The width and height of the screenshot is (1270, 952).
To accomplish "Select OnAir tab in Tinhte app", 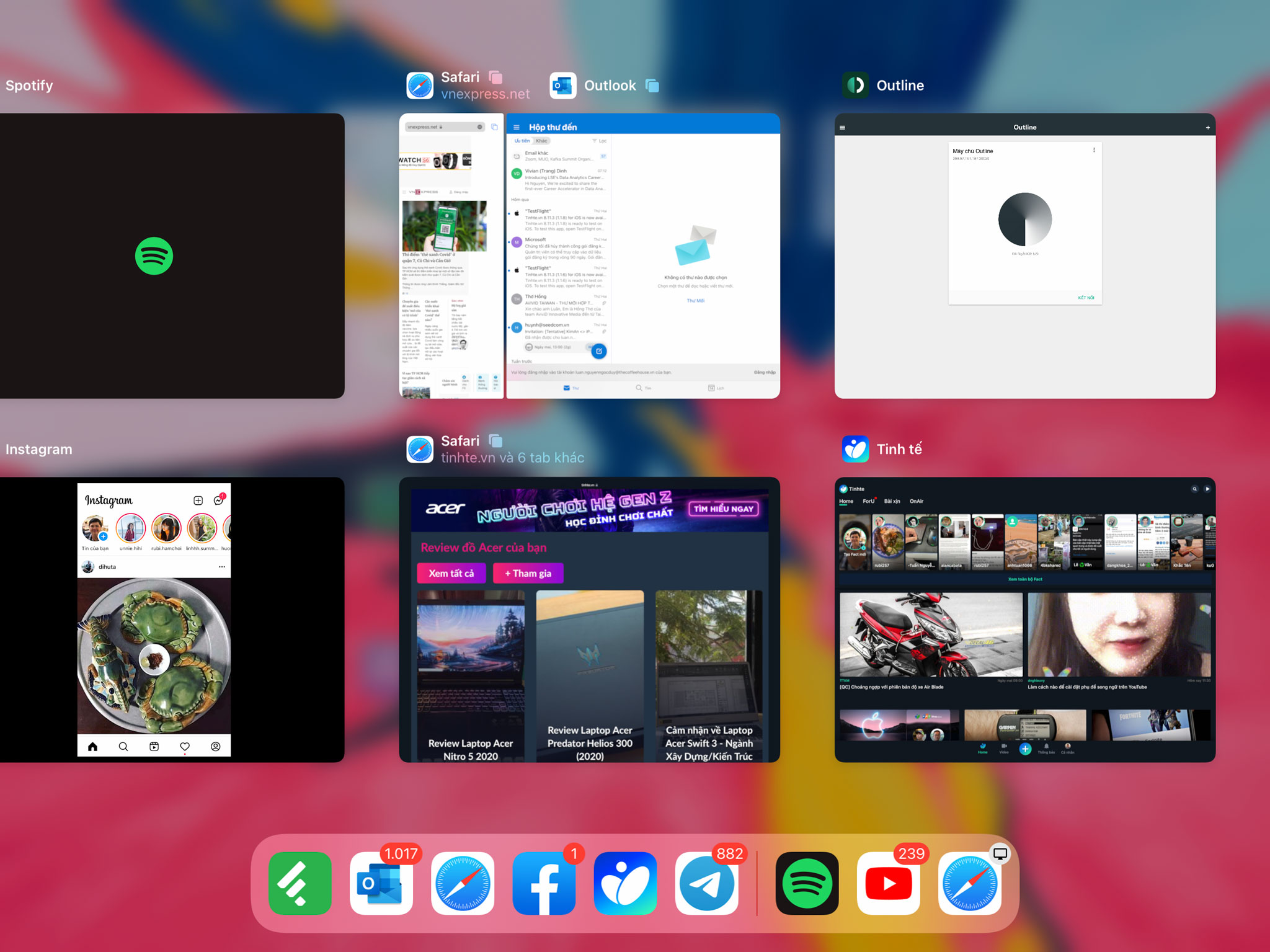I will (916, 501).
